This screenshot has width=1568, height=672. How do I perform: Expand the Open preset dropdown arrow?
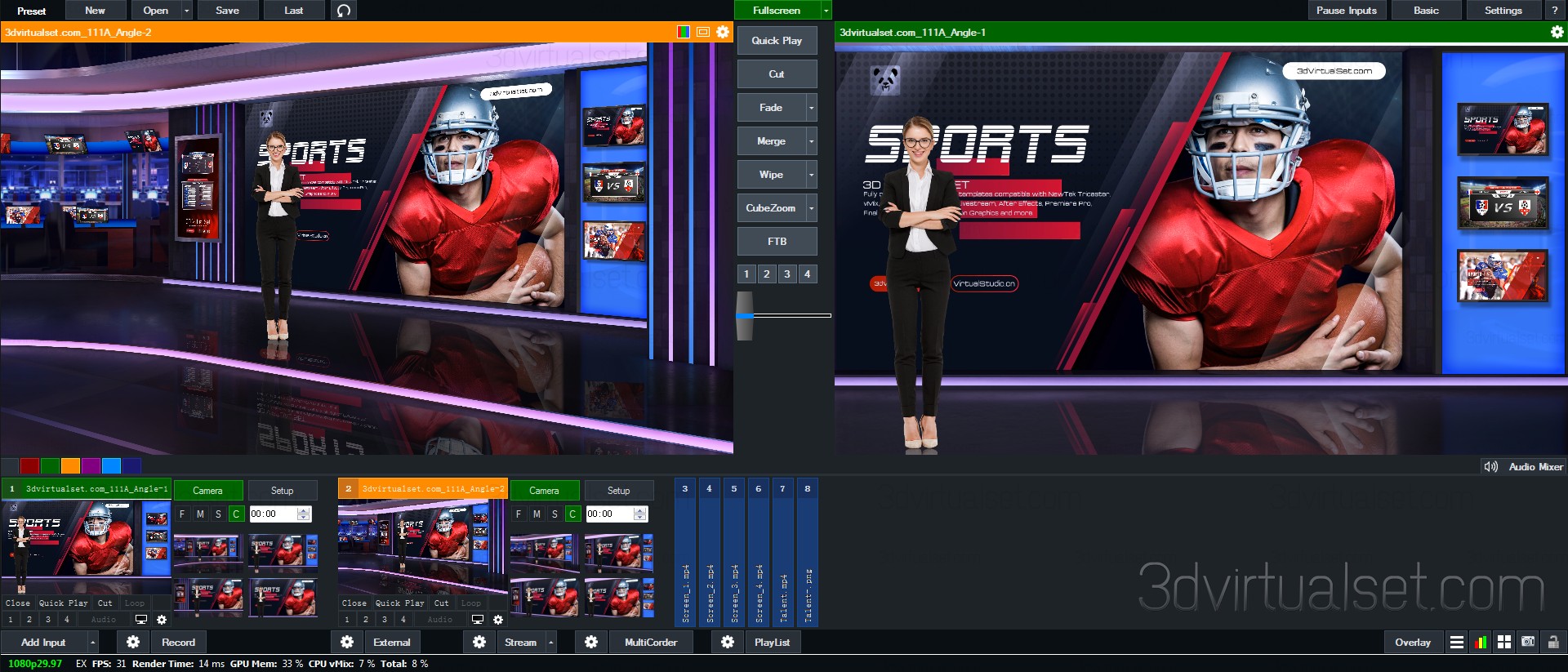tap(187, 11)
